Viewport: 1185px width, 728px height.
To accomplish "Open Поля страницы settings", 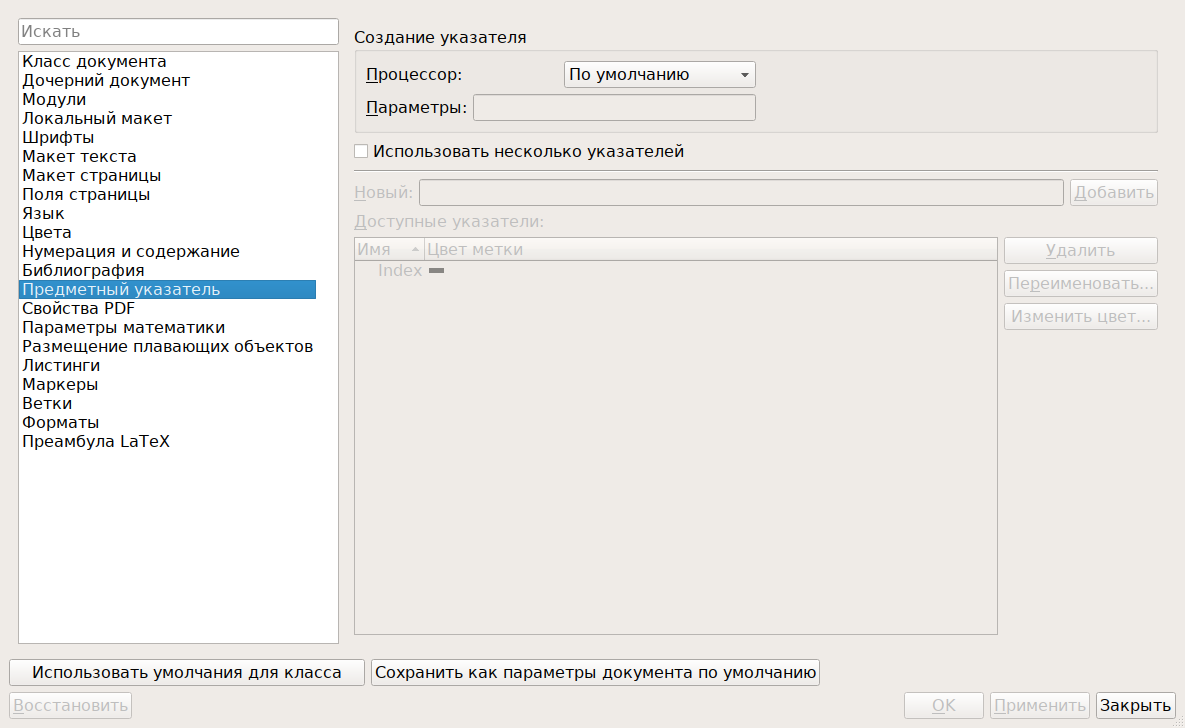I will pos(167,194).
